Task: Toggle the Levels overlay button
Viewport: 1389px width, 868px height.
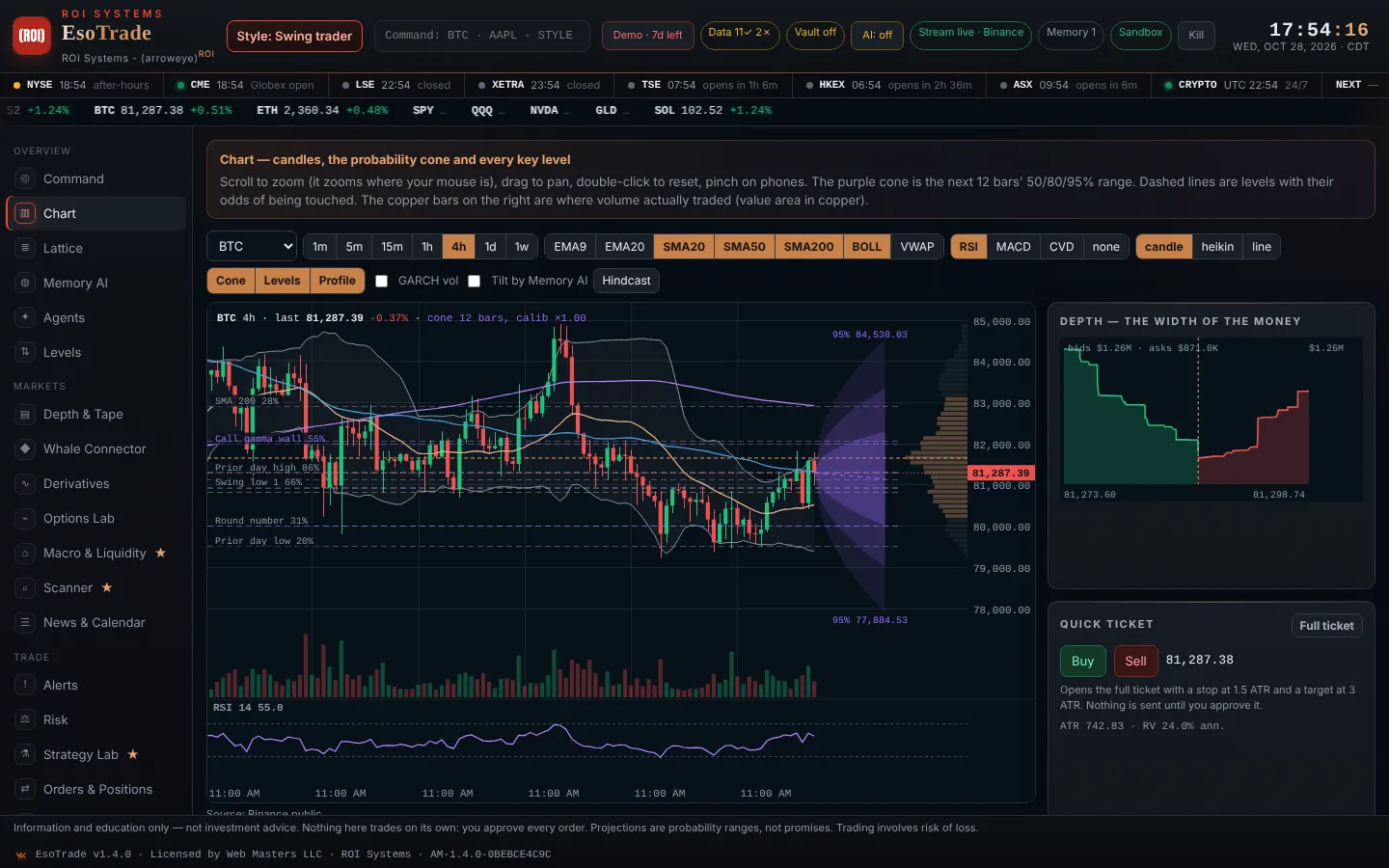Action: click(x=282, y=281)
